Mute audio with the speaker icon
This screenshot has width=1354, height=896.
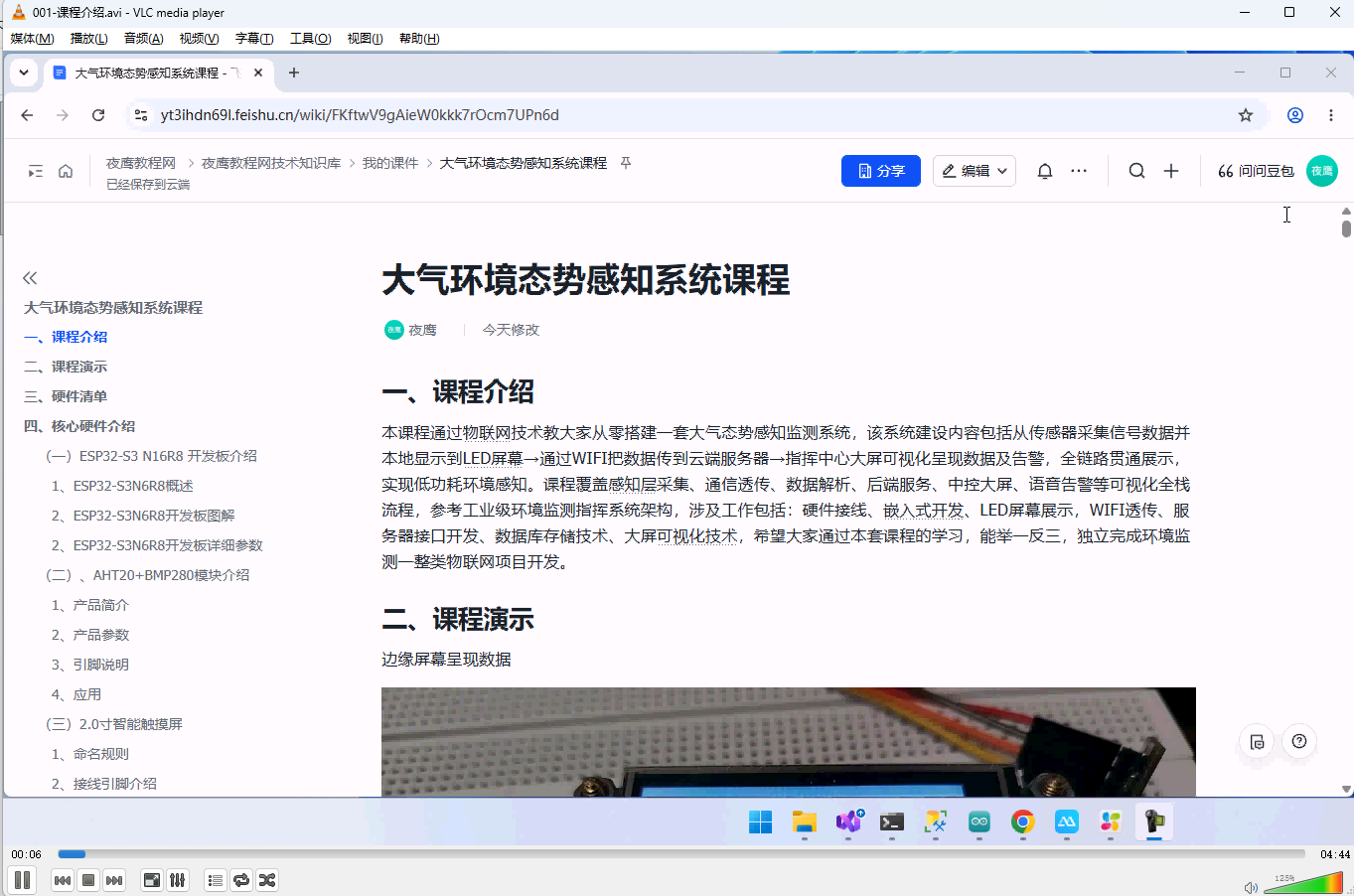(1251, 887)
